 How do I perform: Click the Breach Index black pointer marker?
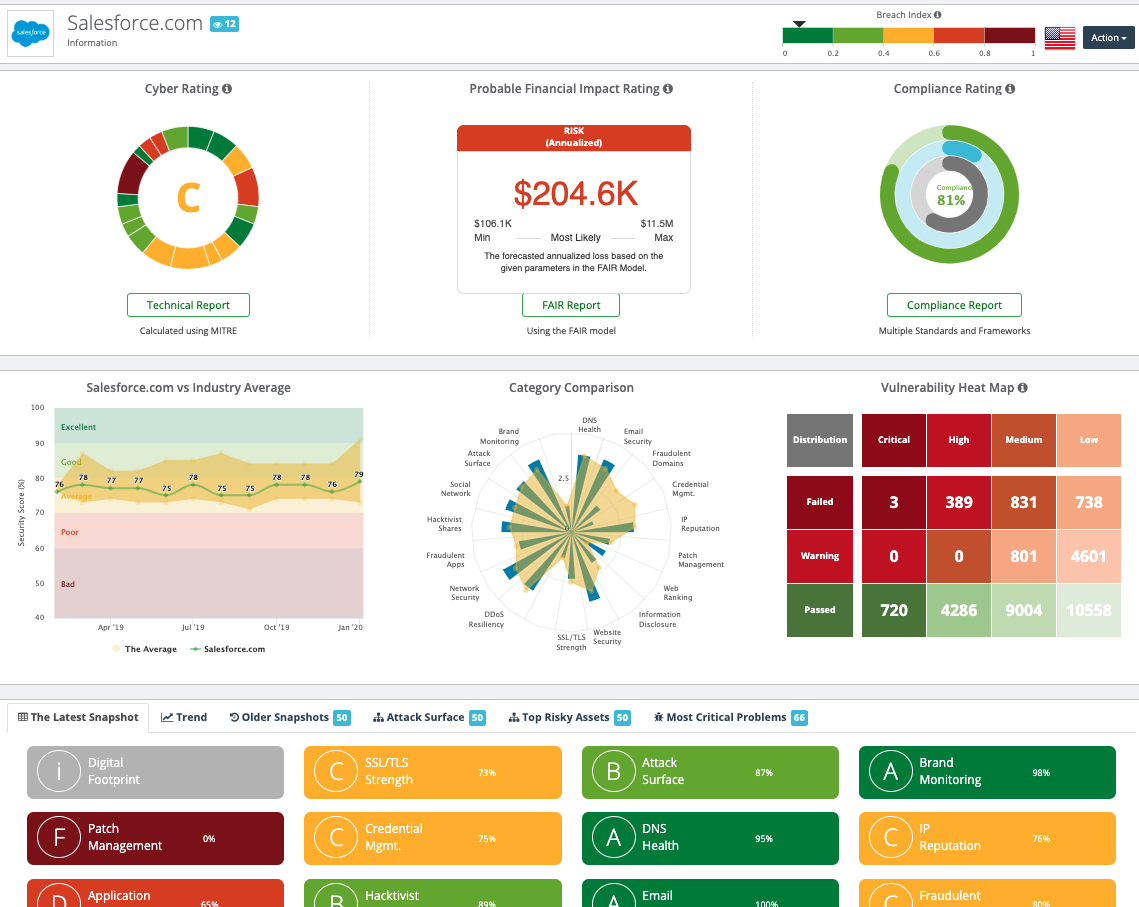tap(799, 24)
